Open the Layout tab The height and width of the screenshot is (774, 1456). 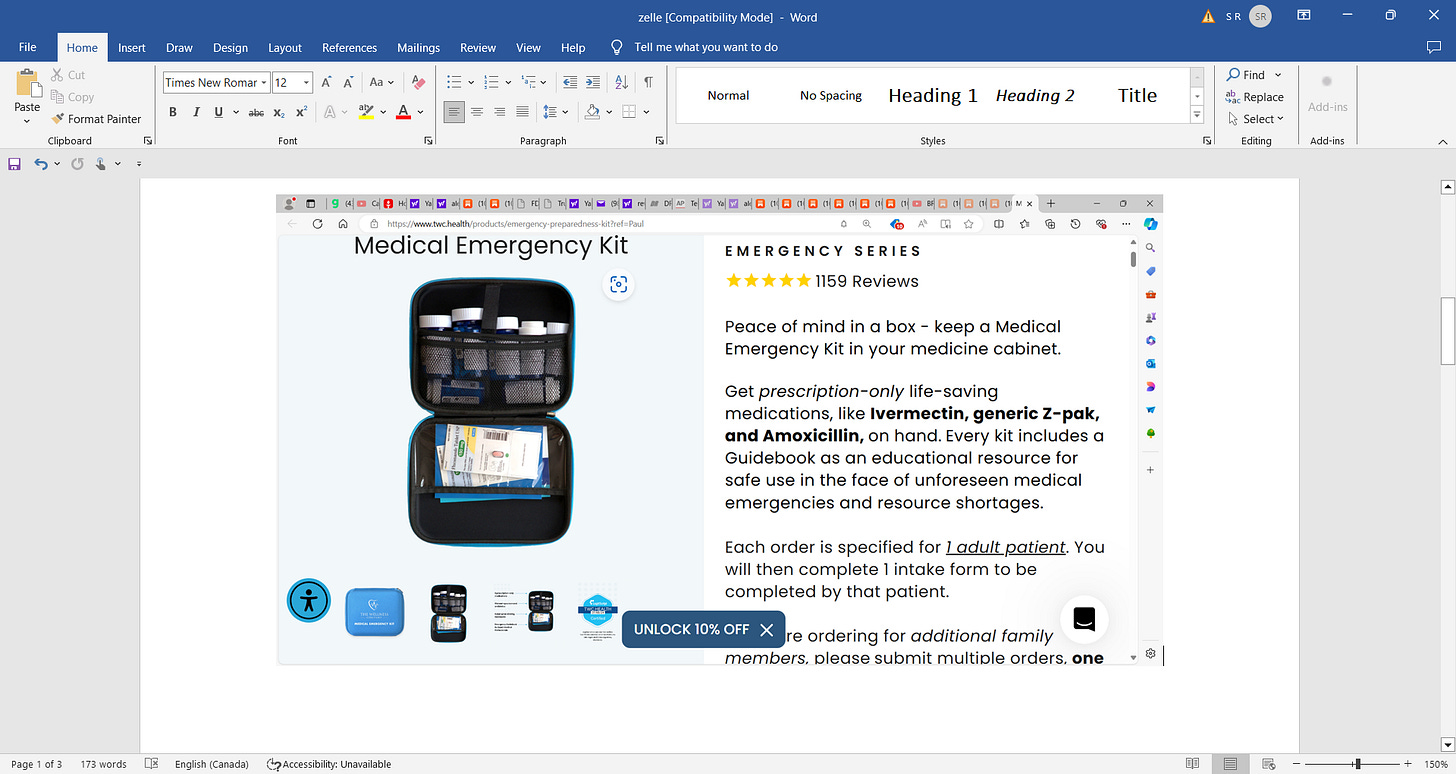coord(285,47)
